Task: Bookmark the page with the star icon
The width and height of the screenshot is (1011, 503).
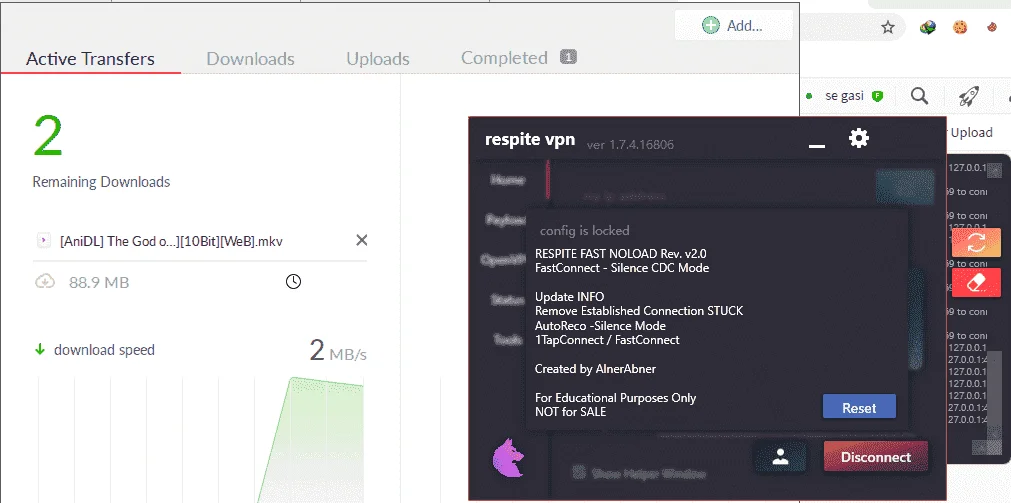Action: pos(888,27)
